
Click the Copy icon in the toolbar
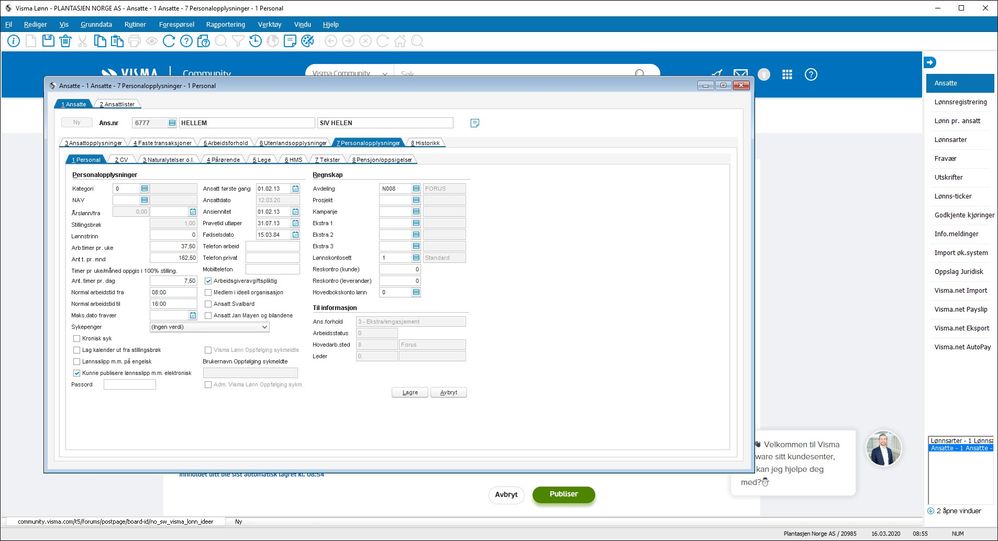100,41
